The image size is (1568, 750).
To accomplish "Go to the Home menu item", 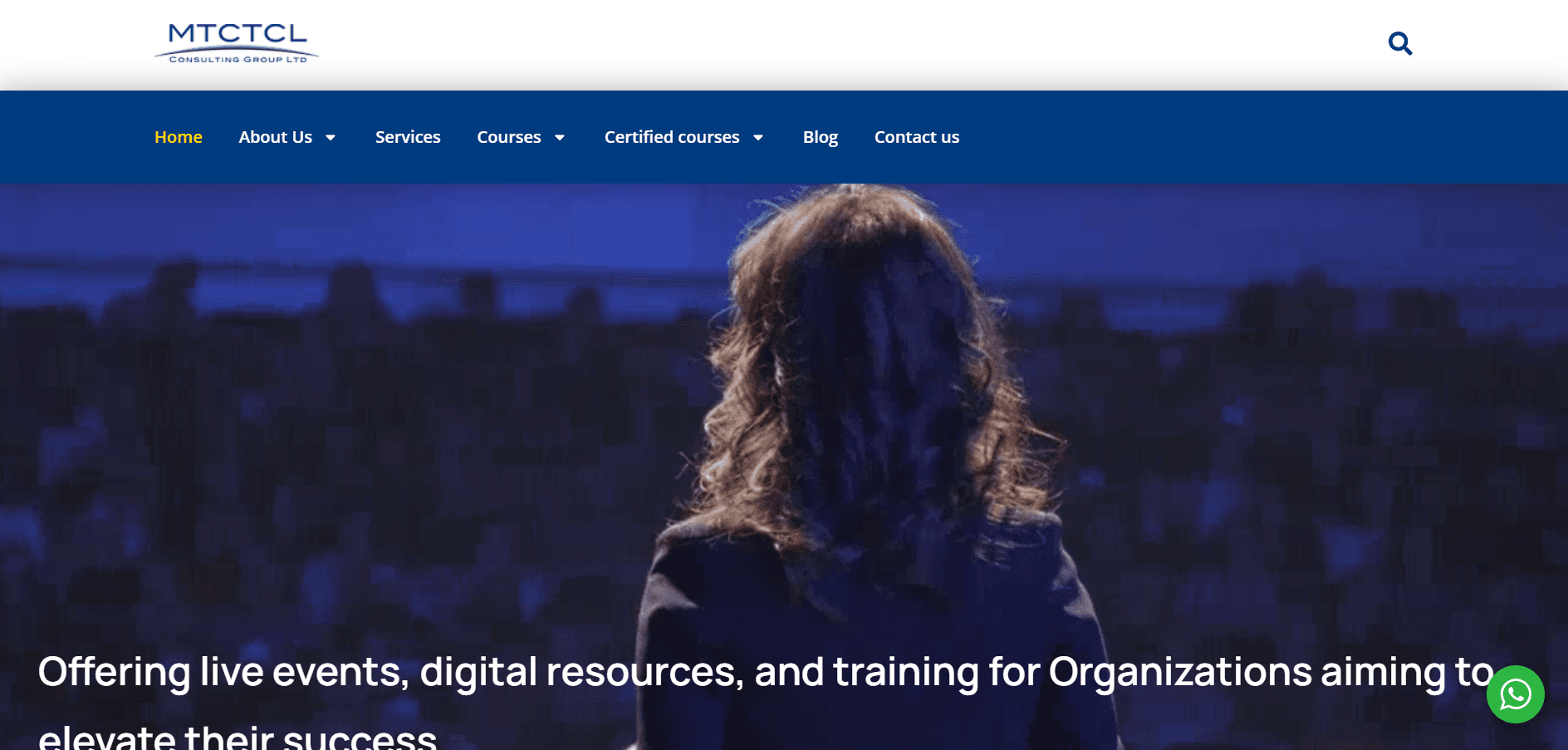I will [x=179, y=137].
